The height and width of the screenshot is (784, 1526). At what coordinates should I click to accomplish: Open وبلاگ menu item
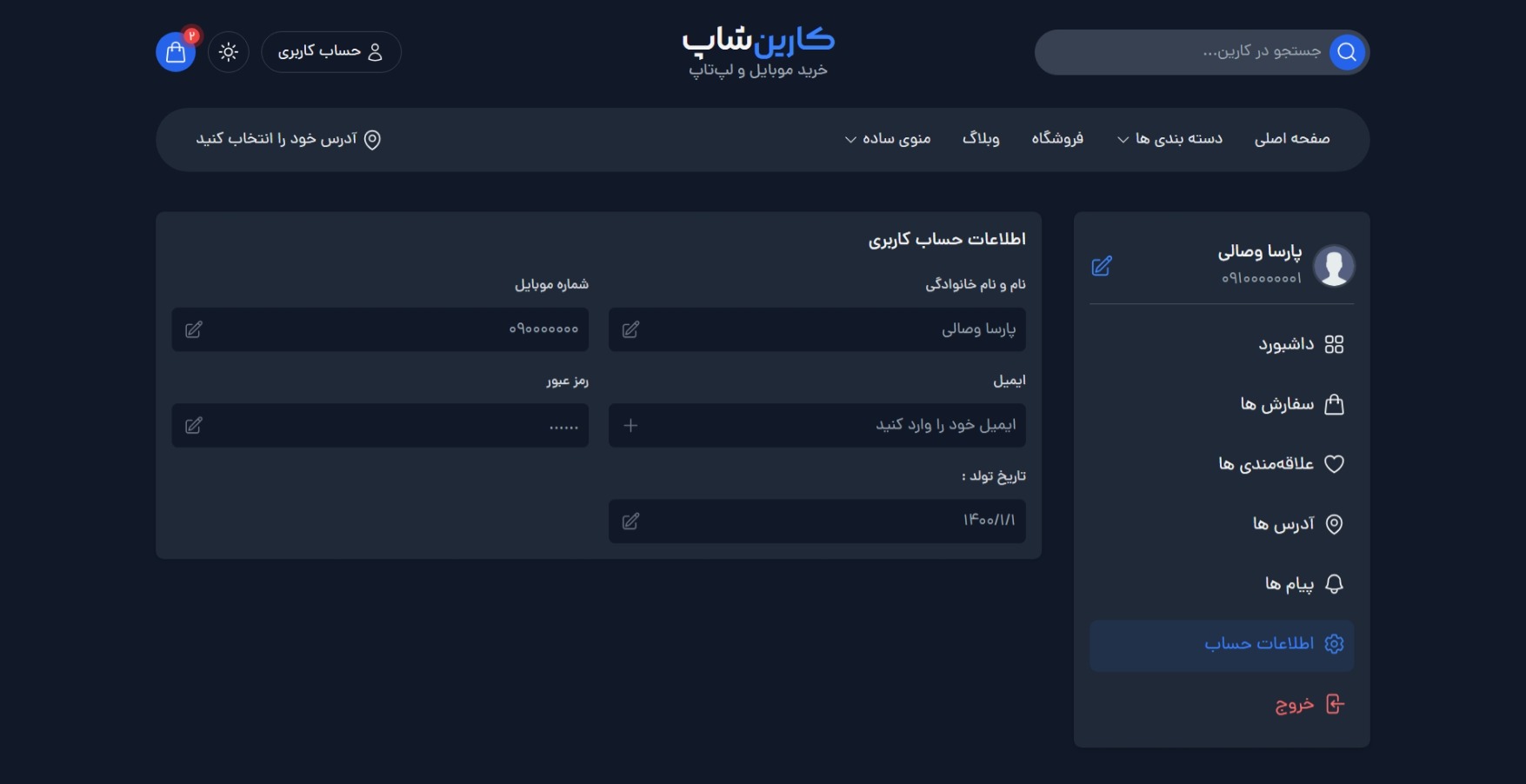[981, 139]
